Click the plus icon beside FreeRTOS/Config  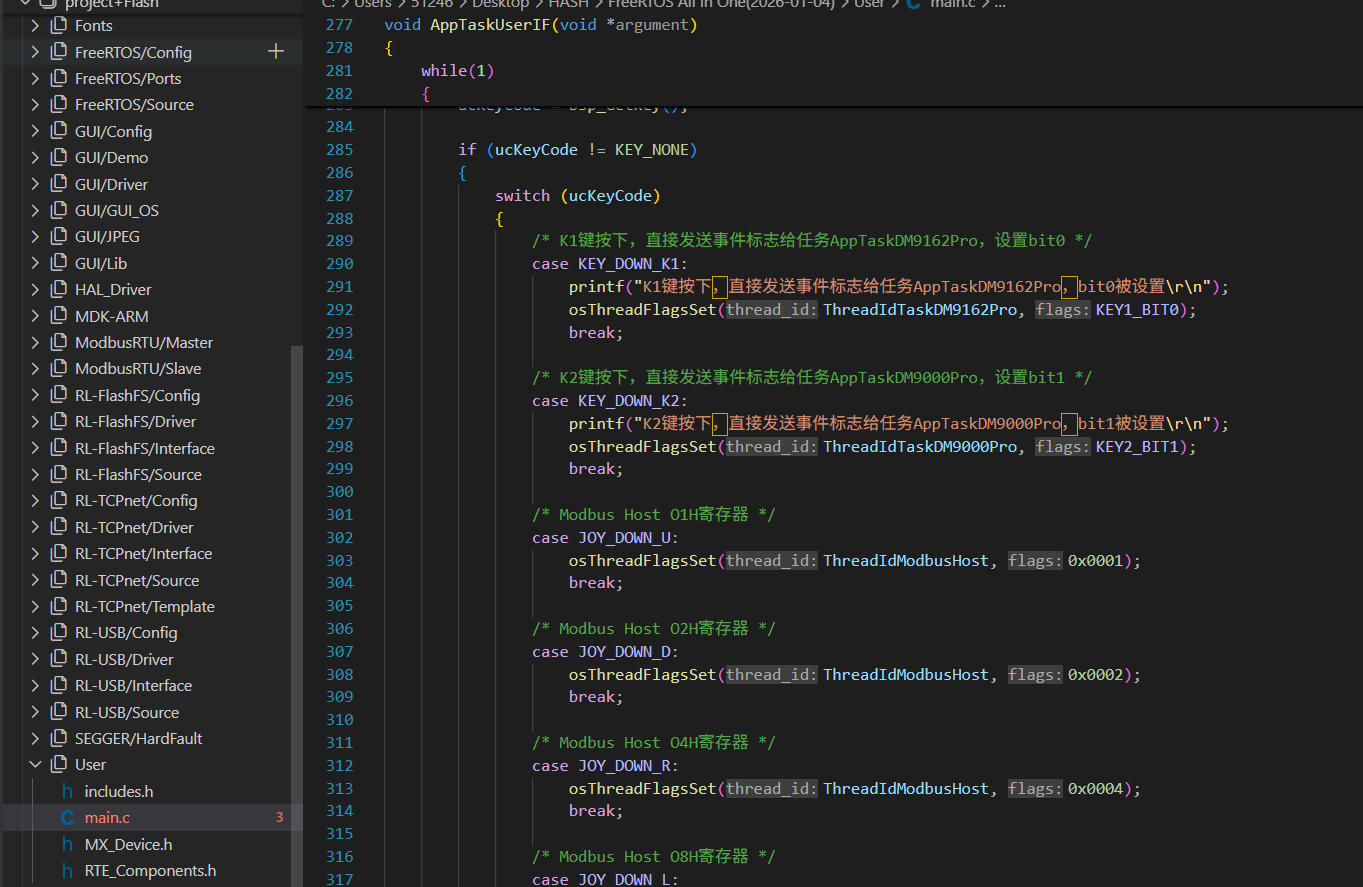coord(276,52)
